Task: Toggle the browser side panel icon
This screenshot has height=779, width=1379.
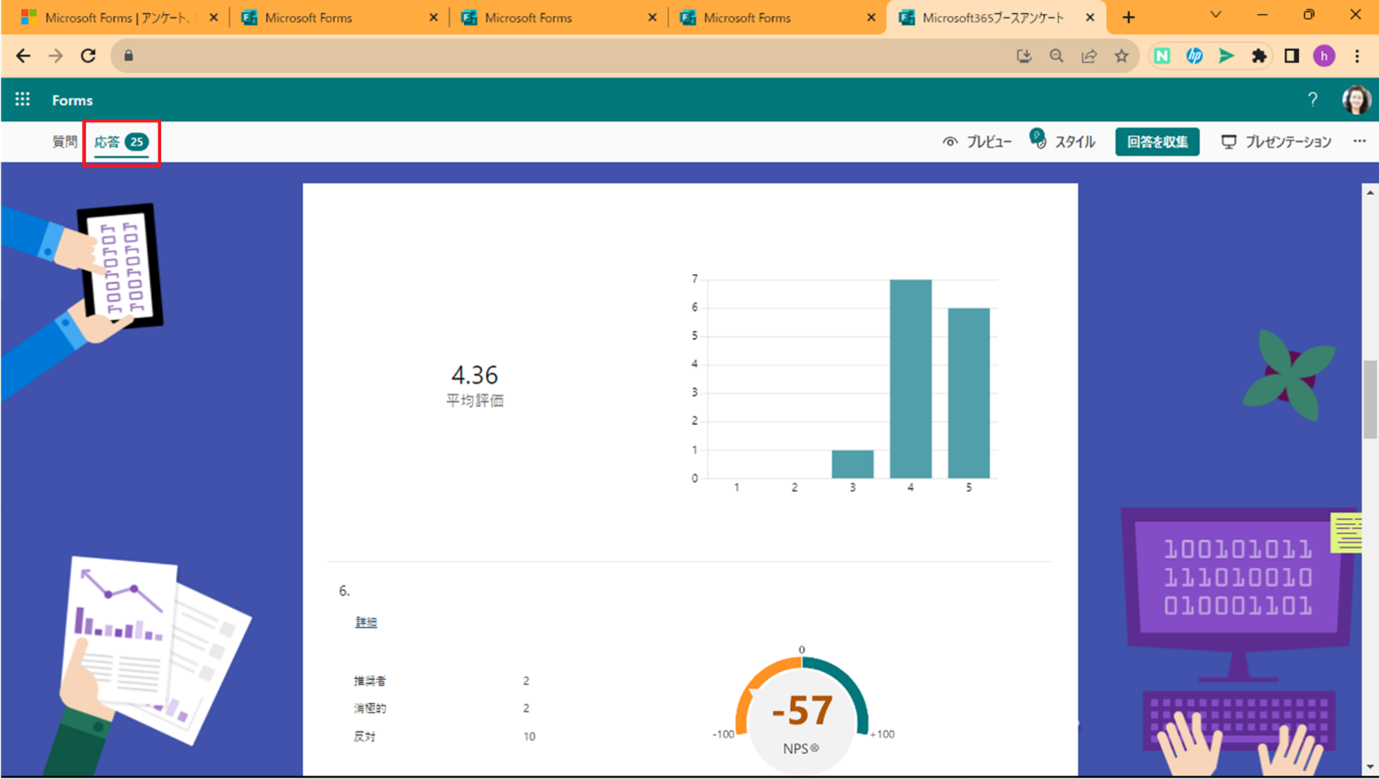Action: coord(1291,56)
